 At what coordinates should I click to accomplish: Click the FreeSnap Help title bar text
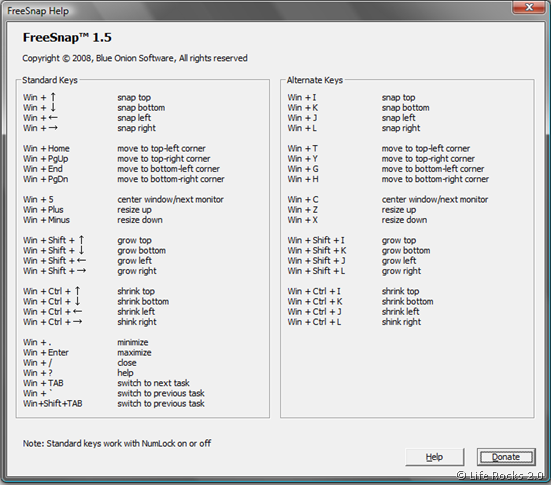tap(38, 11)
